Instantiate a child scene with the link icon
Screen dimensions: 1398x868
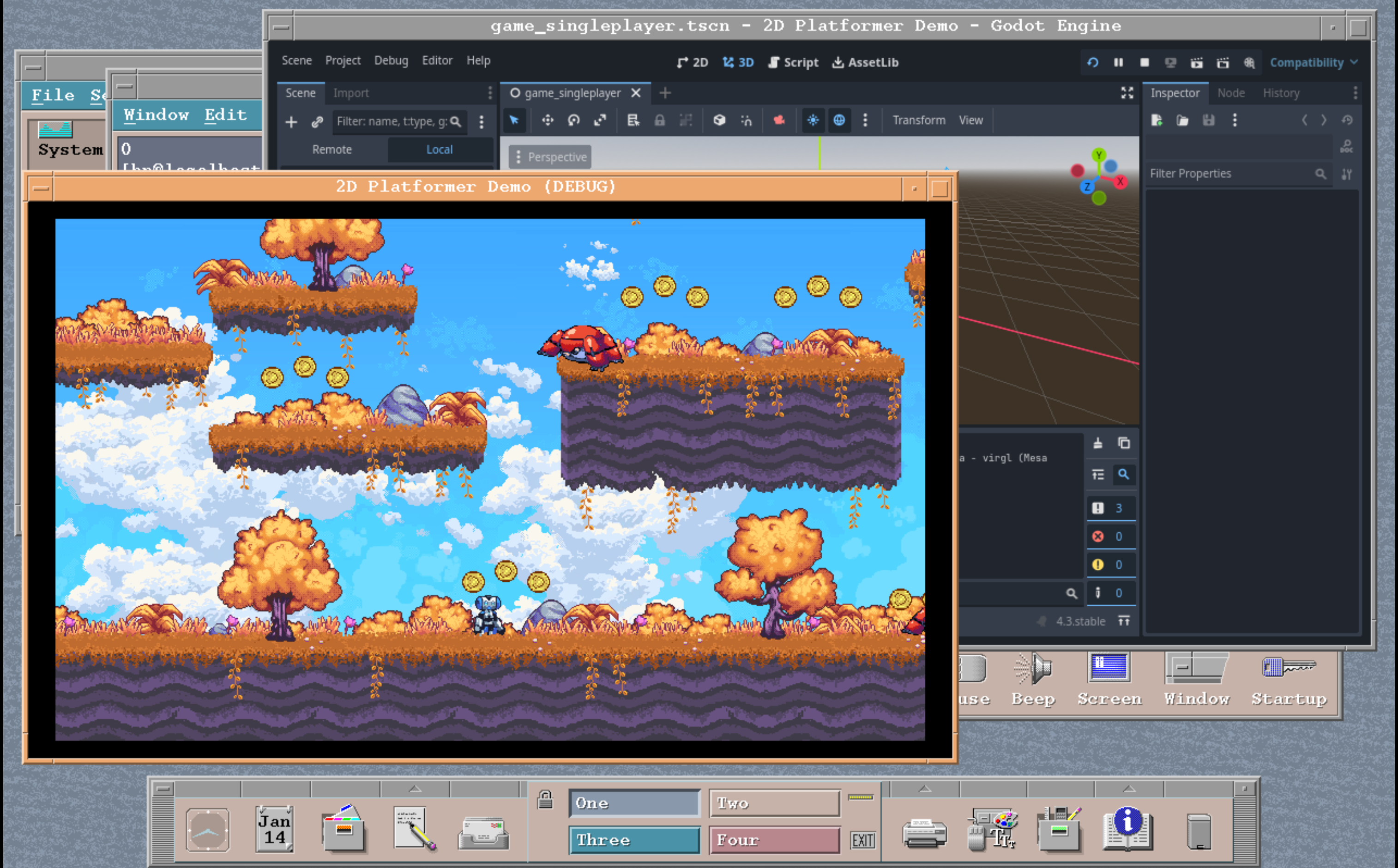click(317, 122)
